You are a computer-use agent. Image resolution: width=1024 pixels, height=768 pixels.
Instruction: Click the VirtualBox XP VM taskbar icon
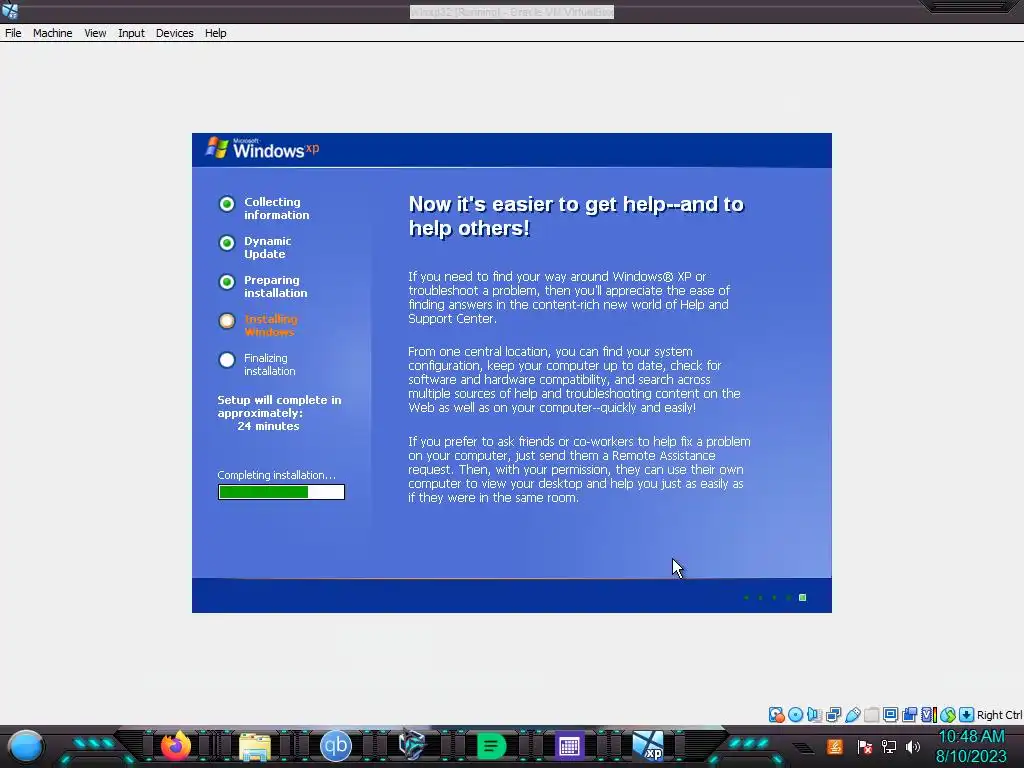[x=648, y=746]
